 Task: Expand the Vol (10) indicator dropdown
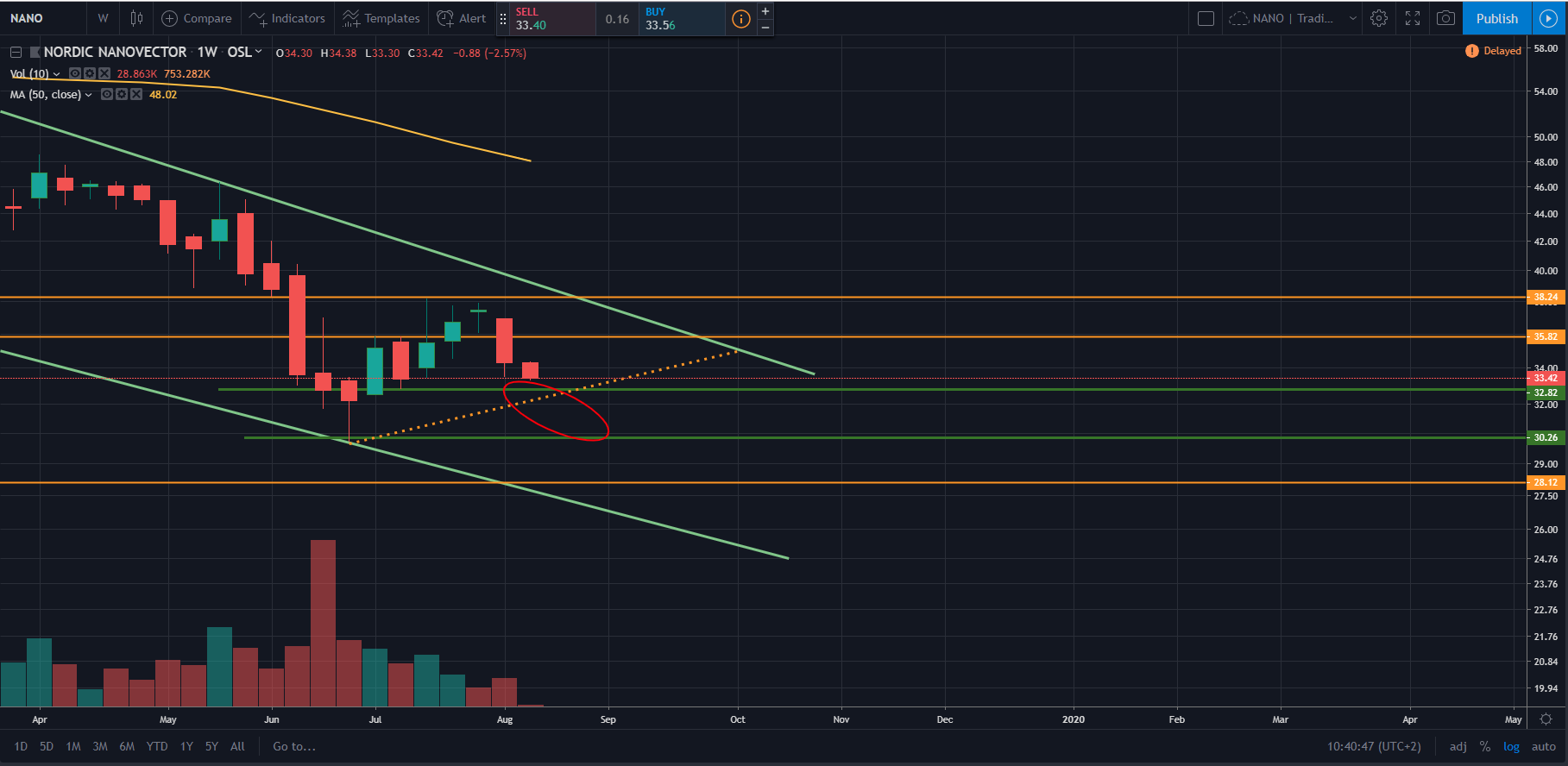57,74
